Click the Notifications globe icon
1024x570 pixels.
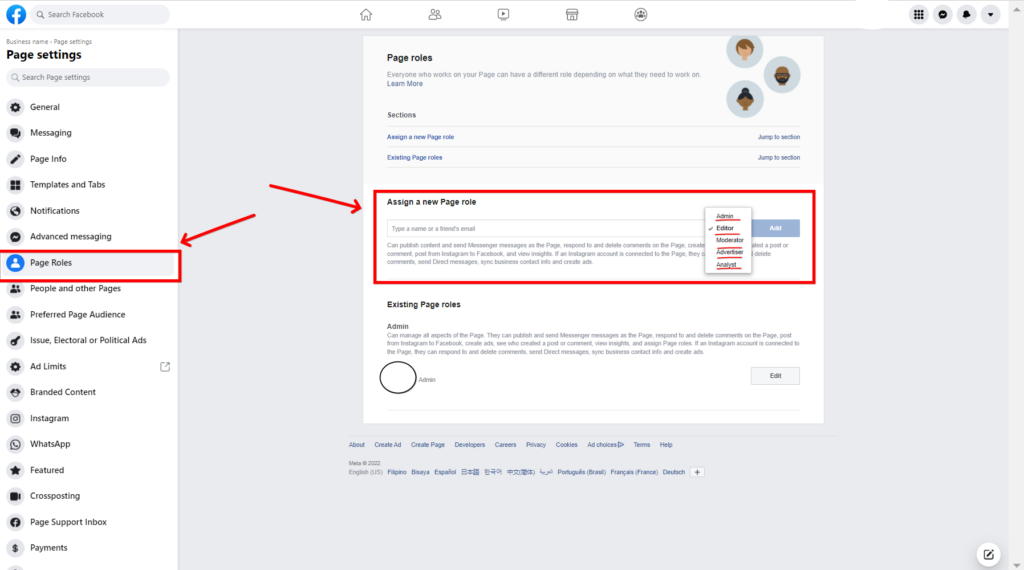pos(16,211)
